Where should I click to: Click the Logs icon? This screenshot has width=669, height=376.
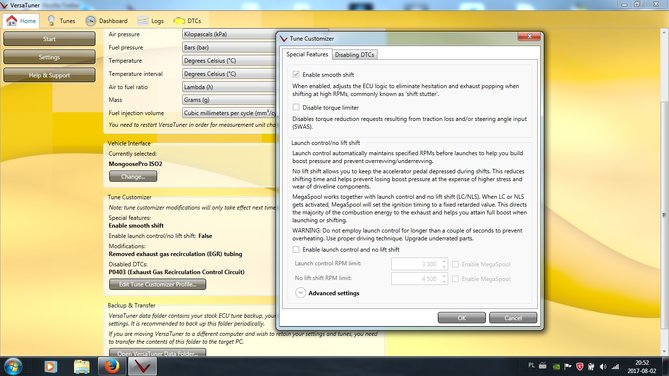point(143,20)
